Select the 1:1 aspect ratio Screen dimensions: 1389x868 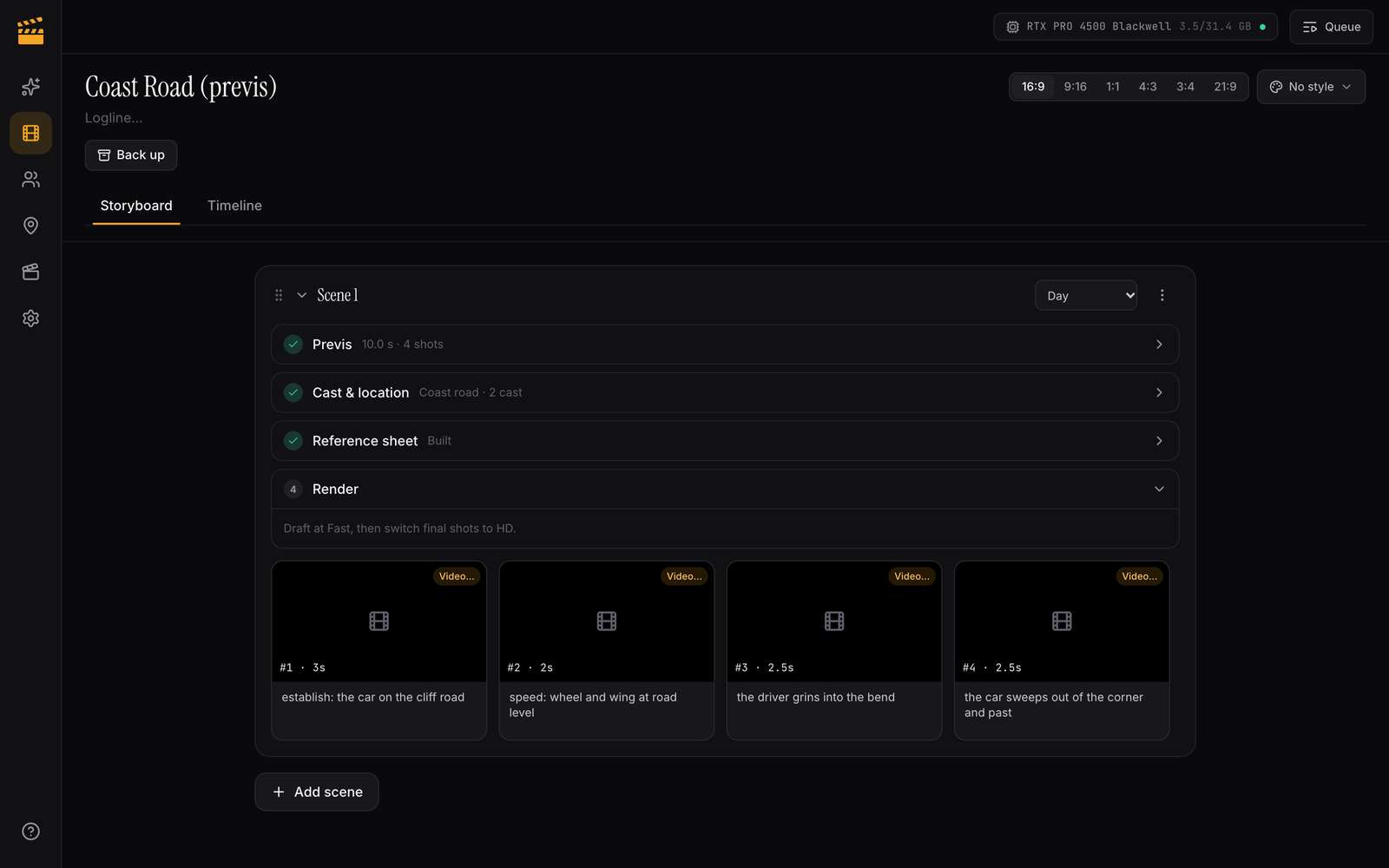[x=1113, y=87]
